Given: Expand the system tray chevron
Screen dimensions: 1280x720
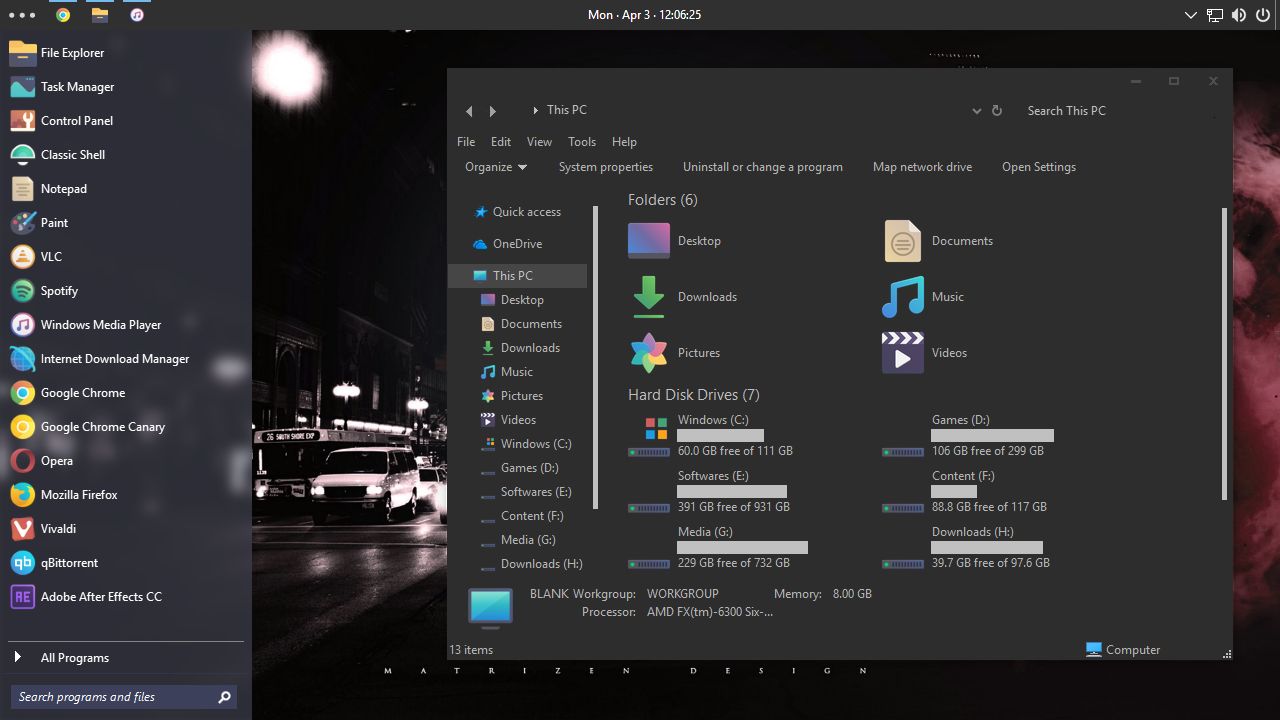Looking at the screenshot, I should click(x=1190, y=14).
